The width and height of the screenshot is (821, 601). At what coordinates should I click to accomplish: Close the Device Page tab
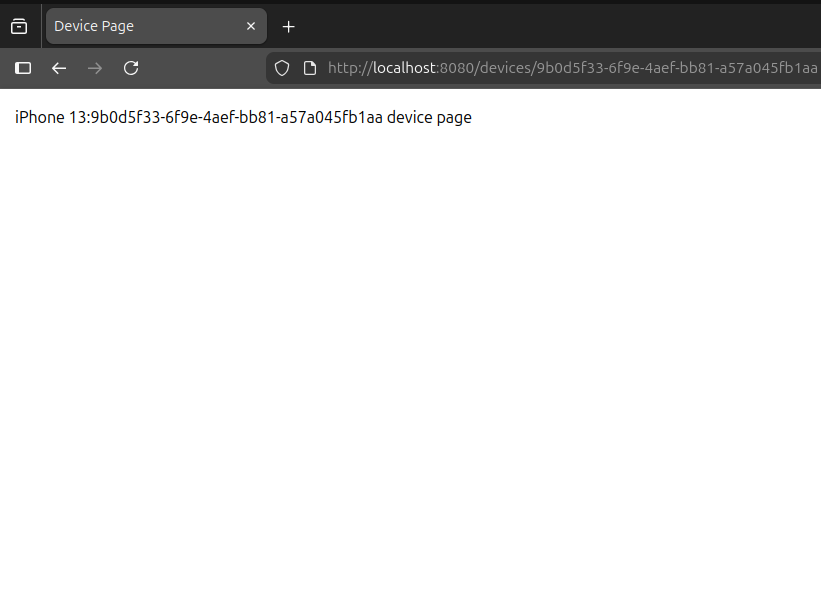pyautogui.click(x=251, y=26)
